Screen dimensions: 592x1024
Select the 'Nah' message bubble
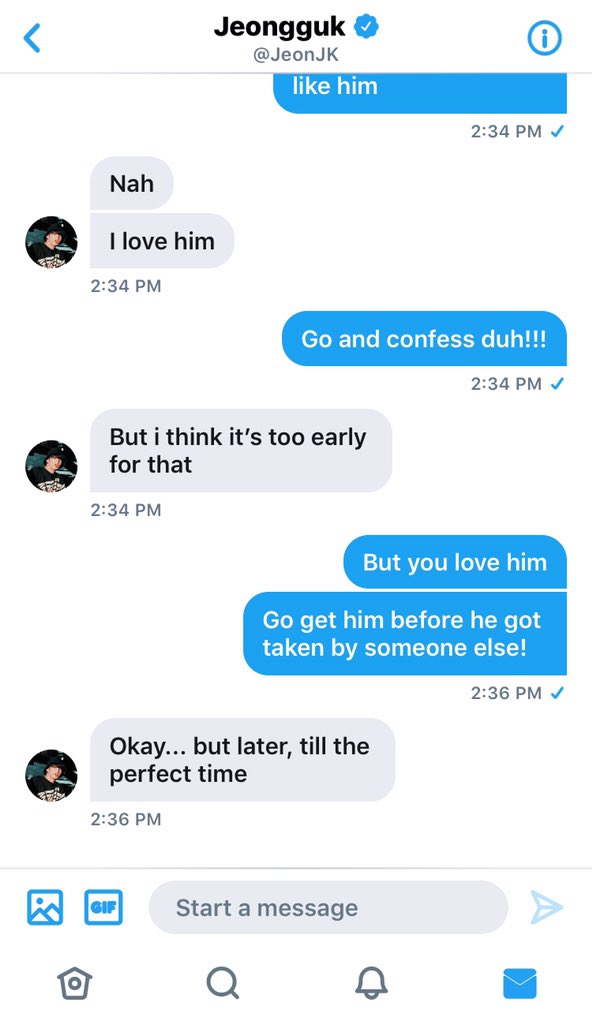click(x=131, y=184)
